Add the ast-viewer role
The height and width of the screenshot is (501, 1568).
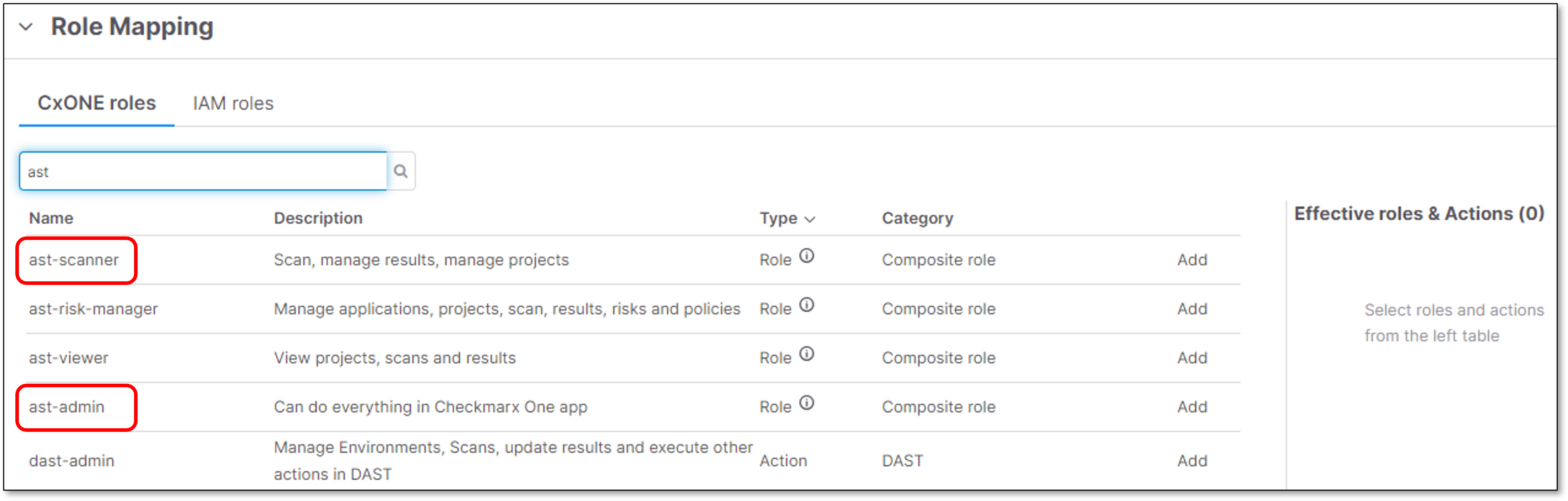tap(1192, 358)
